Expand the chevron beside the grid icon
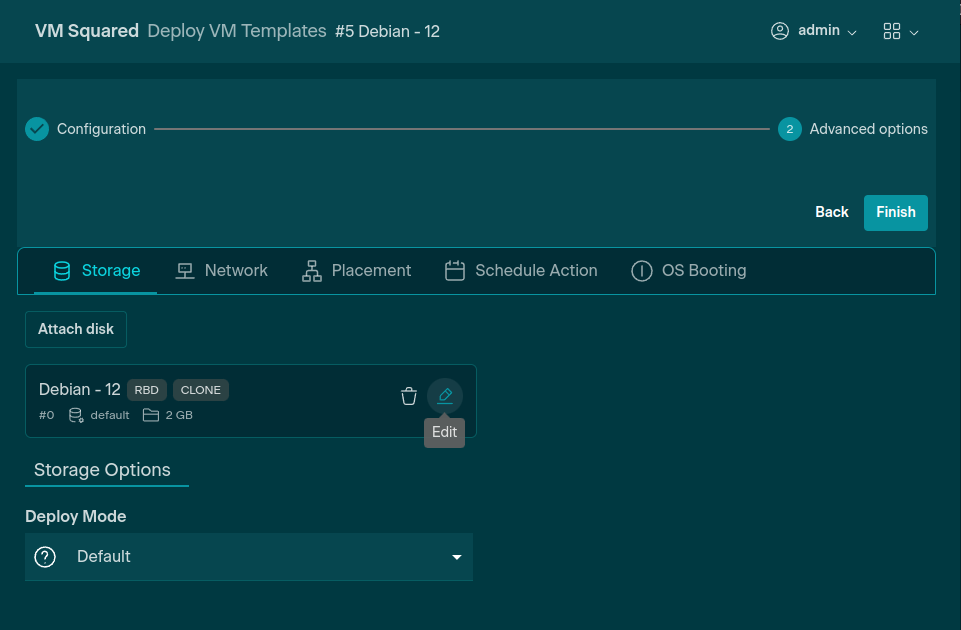 (914, 32)
